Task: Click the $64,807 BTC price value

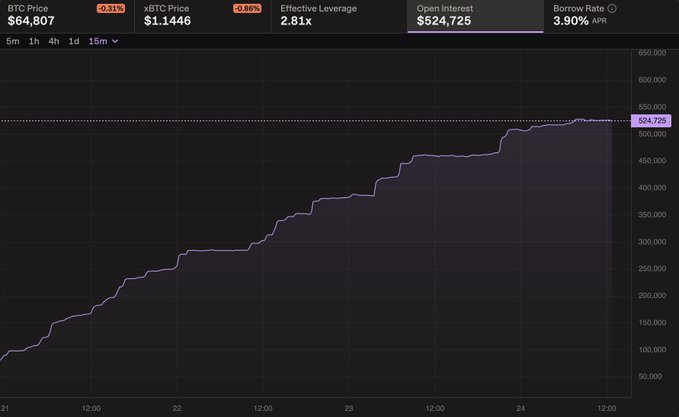Action: coord(31,21)
